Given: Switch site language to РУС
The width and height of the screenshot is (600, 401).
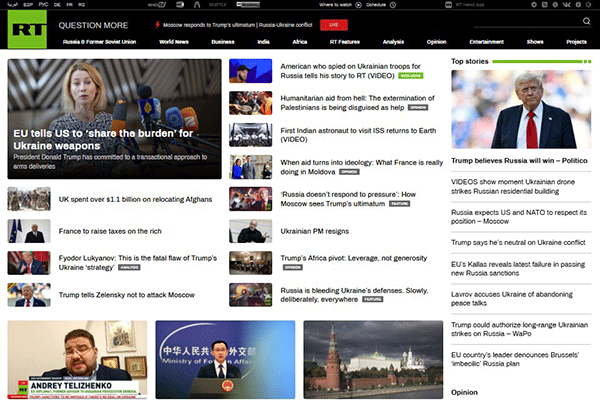Looking at the screenshot, I should coord(43,5).
